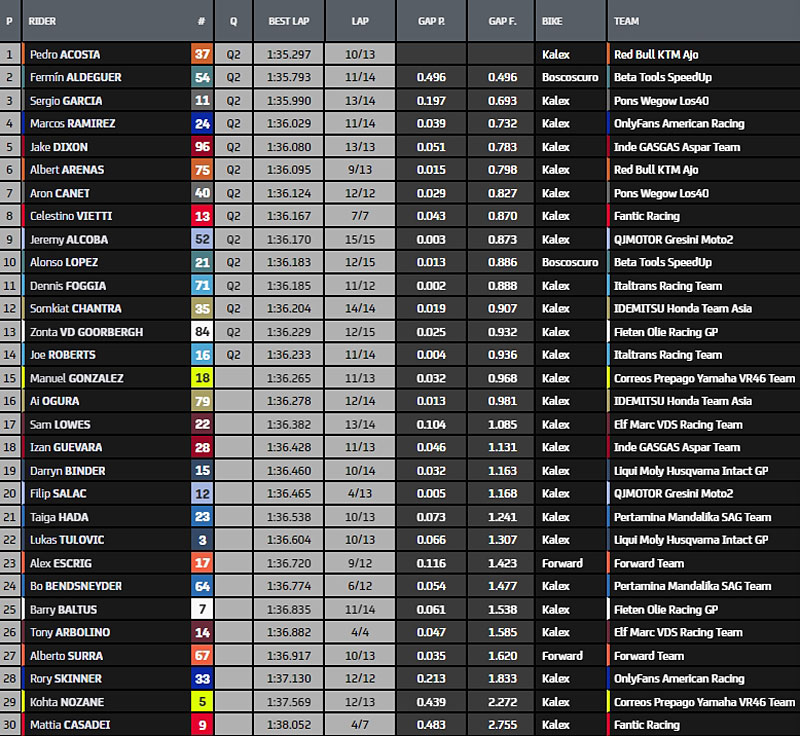Select Bo Bendsneyder's number 64 badge
The width and height of the screenshot is (800, 736).
coord(202,587)
